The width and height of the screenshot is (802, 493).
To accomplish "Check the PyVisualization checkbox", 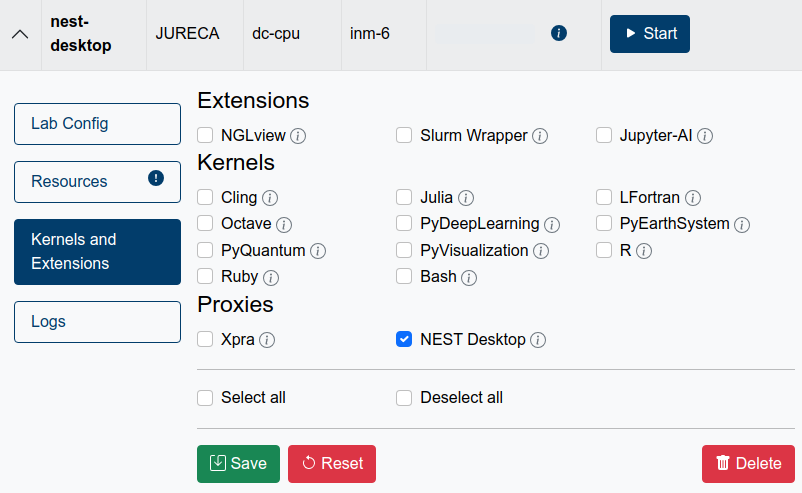I will 404,250.
